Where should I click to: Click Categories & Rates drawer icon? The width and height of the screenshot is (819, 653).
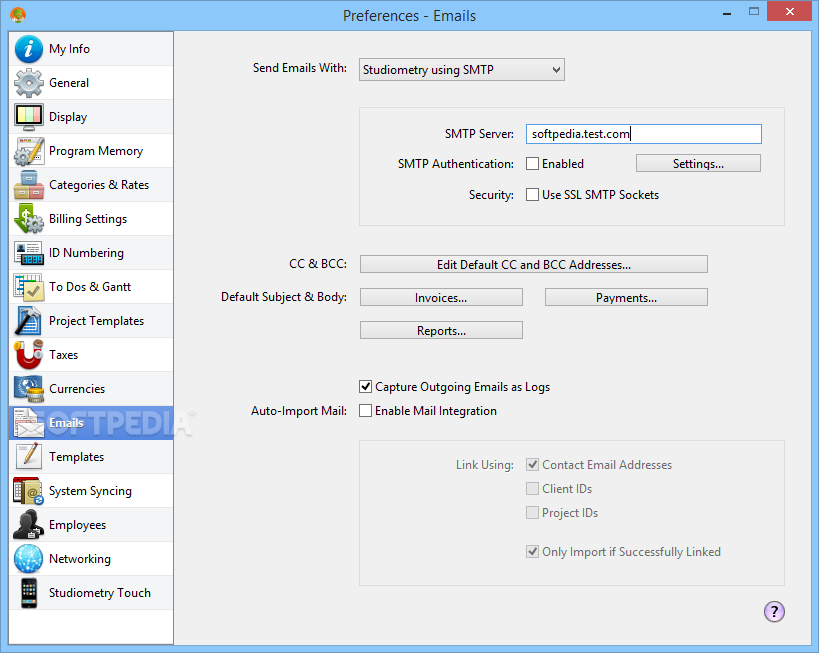tap(29, 185)
